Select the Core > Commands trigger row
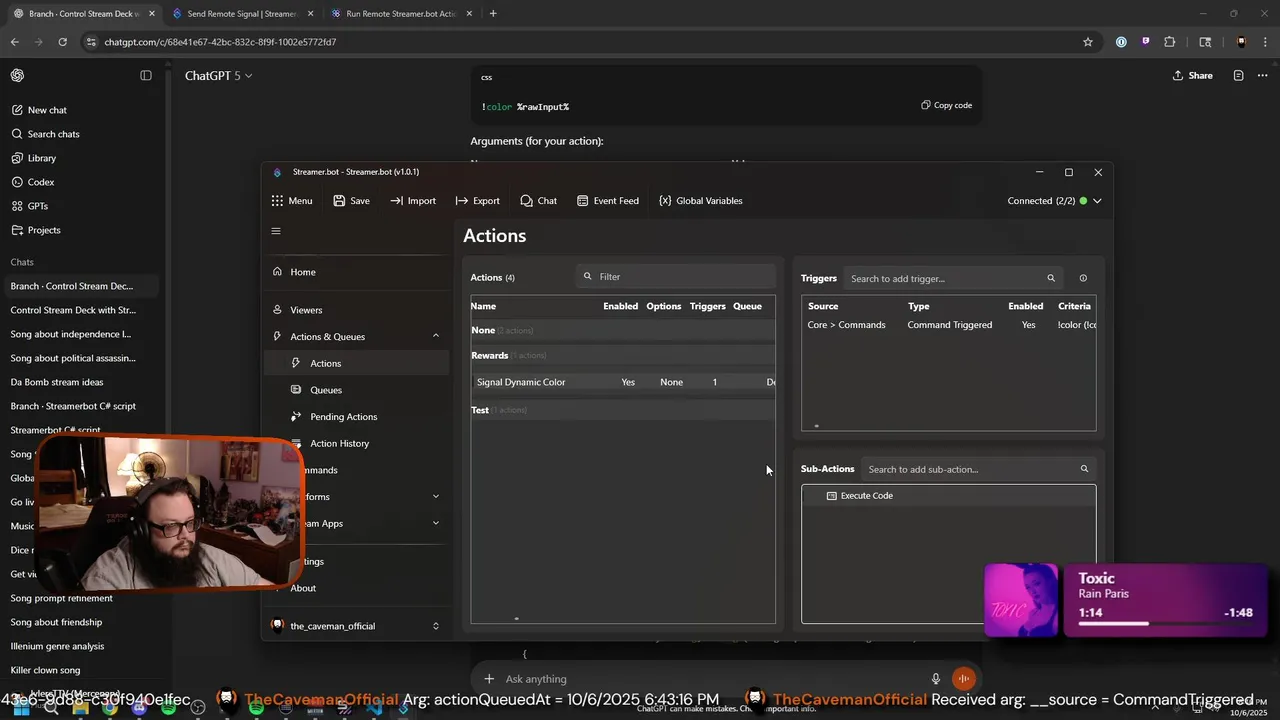This screenshot has width=1280, height=720. (948, 325)
